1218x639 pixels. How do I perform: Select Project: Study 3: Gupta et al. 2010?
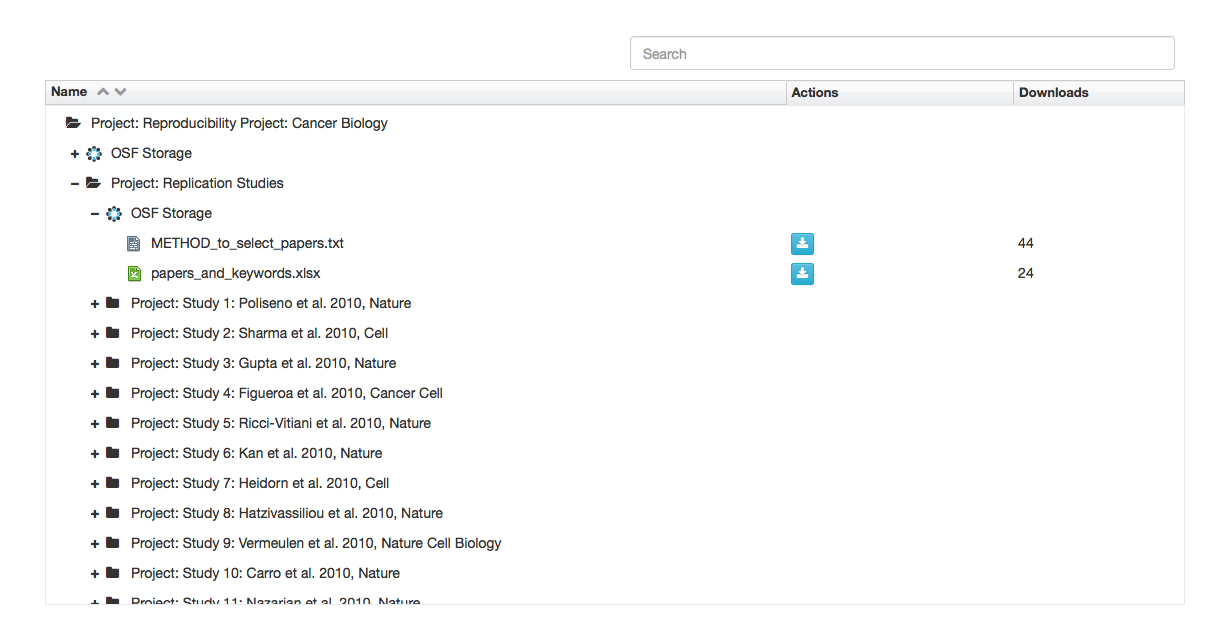pos(260,363)
